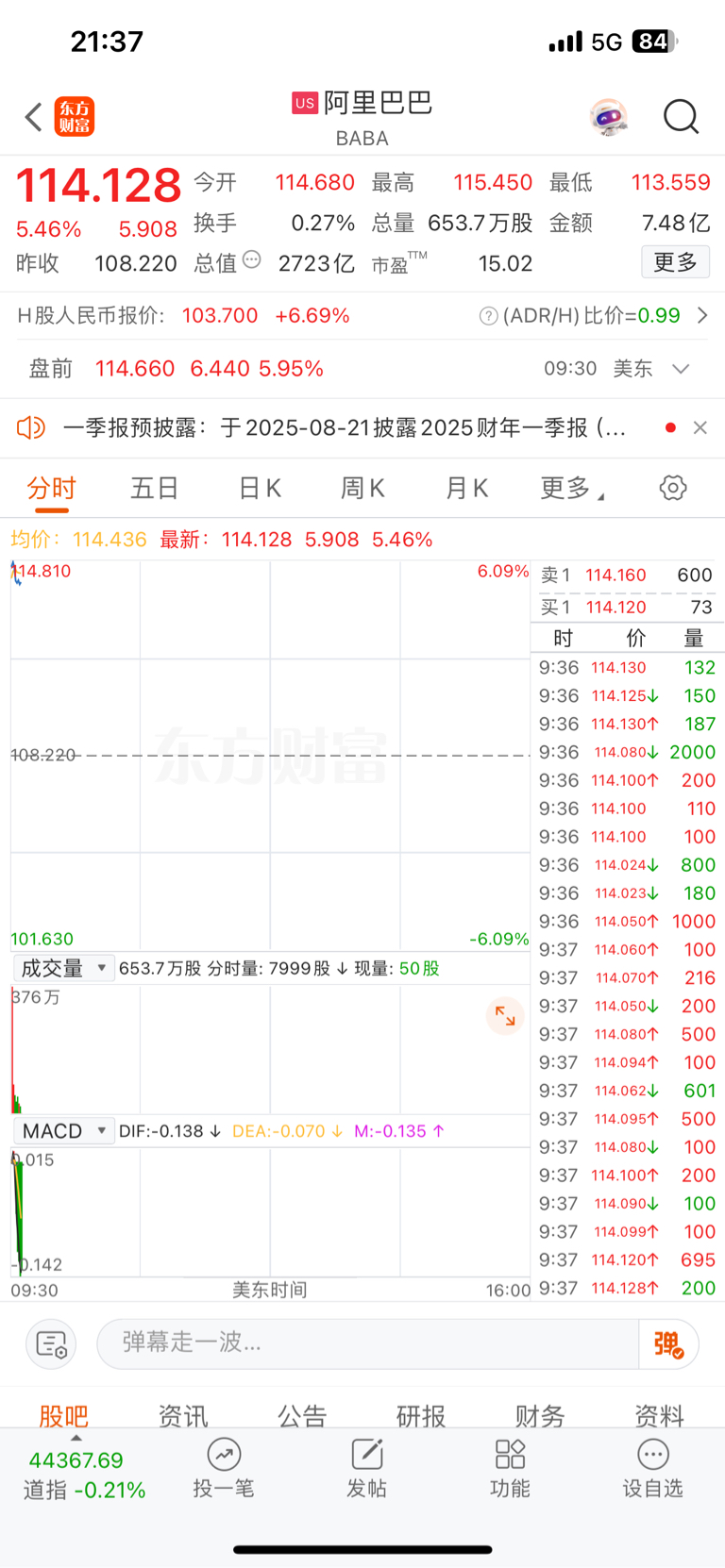725x1568 pixels.
Task: Tap the battery indicator in status bar
Action: tap(654, 42)
